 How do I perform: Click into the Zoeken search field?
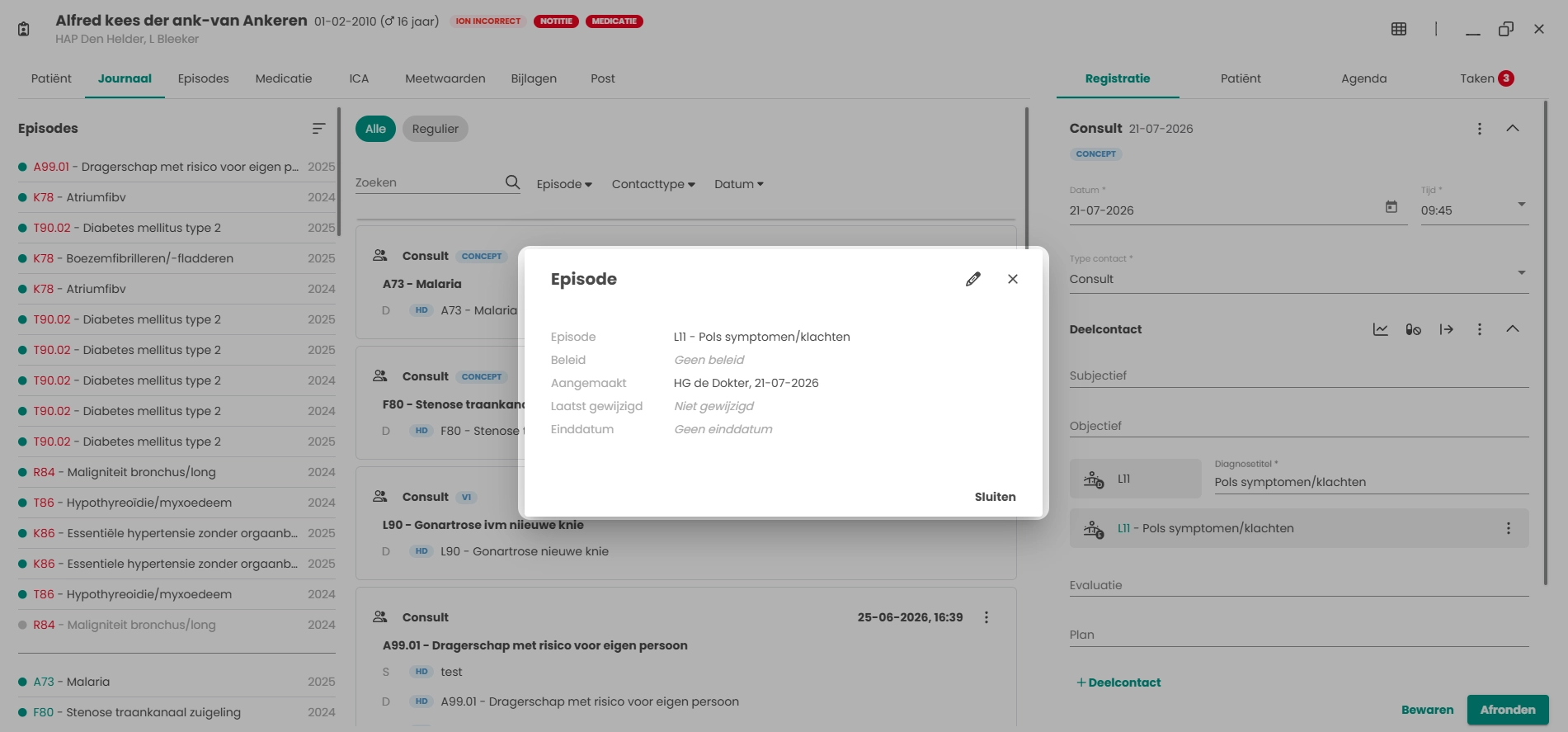pos(429,182)
